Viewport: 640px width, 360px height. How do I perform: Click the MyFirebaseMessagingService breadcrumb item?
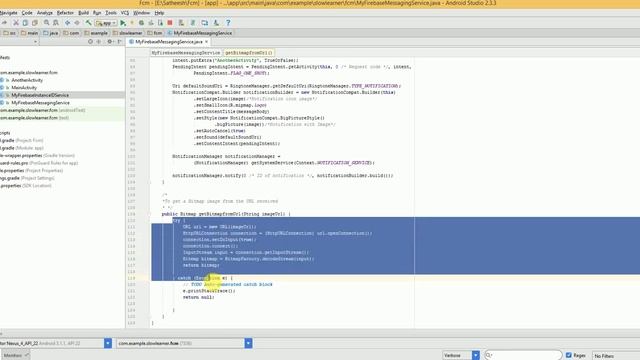click(200, 33)
